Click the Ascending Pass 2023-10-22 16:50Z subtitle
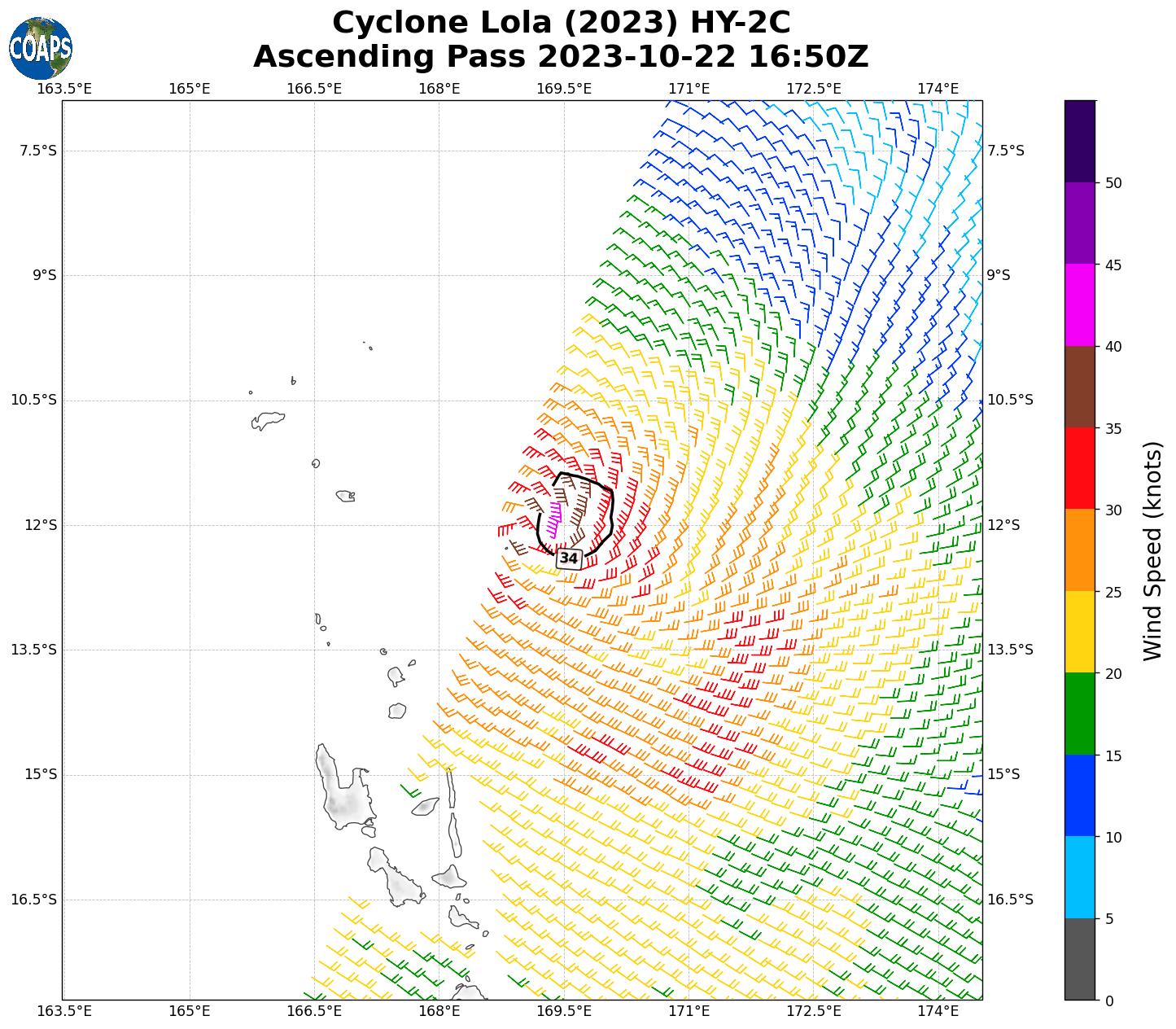The image size is (1176, 1029). pos(561,57)
